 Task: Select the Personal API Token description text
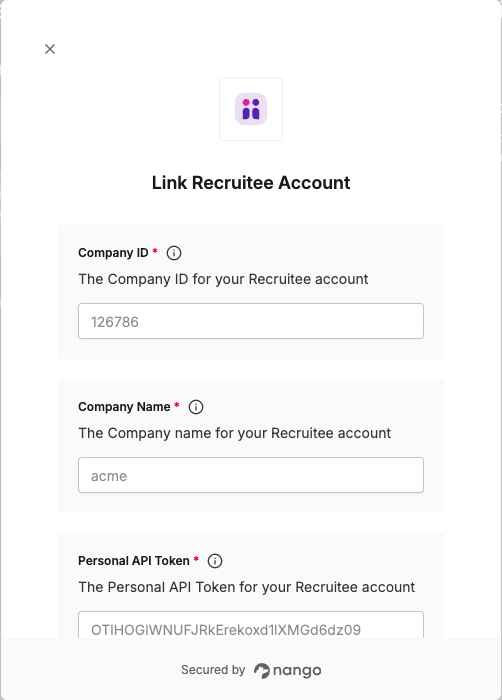[x=247, y=587]
